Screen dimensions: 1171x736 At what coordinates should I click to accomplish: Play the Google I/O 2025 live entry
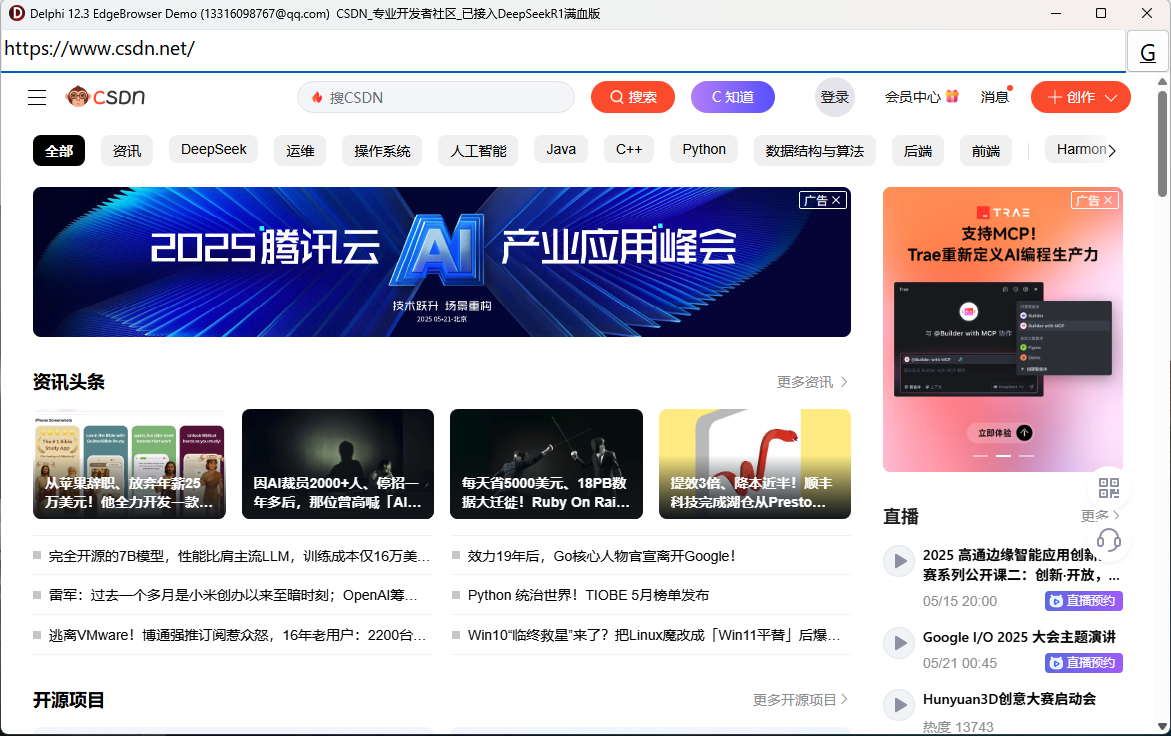[x=899, y=643]
